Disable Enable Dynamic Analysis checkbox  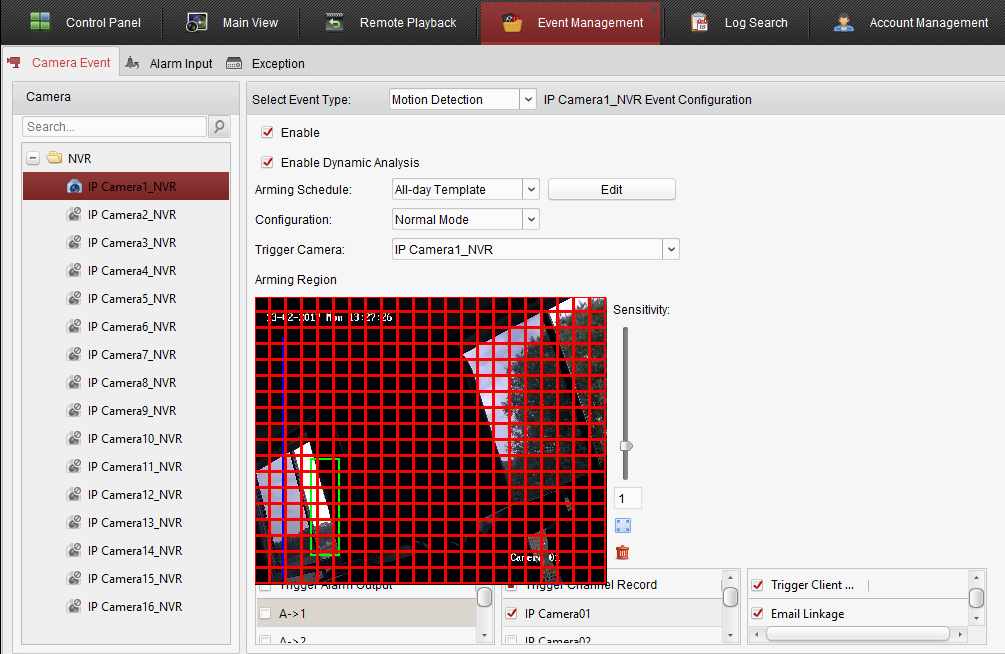pyautogui.click(x=267, y=162)
